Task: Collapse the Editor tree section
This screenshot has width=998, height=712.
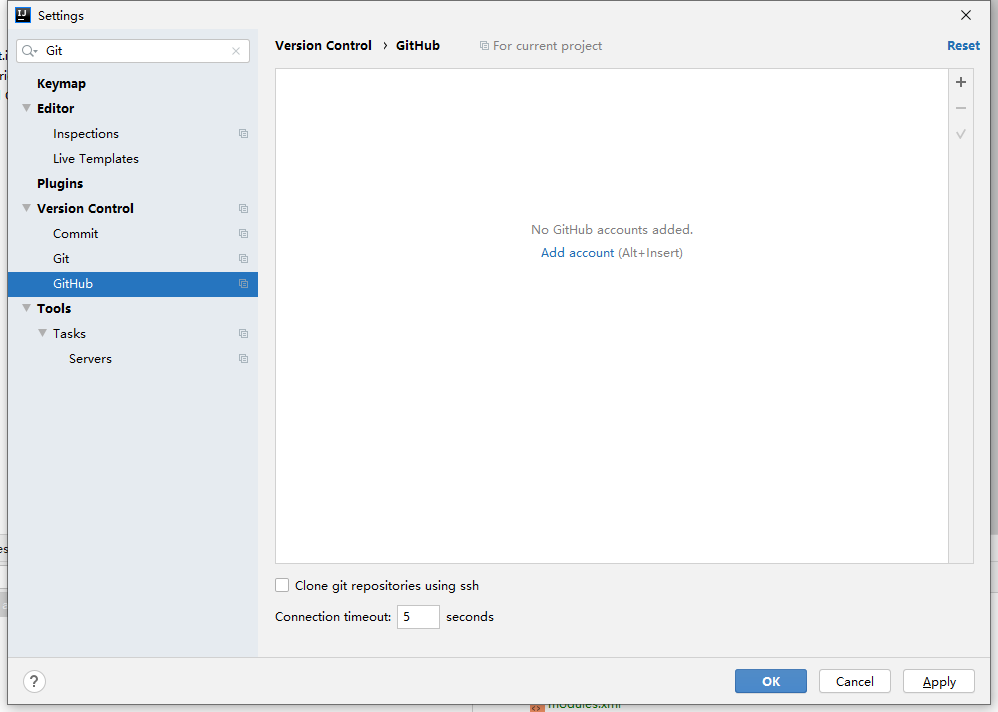Action: coord(26,108)
